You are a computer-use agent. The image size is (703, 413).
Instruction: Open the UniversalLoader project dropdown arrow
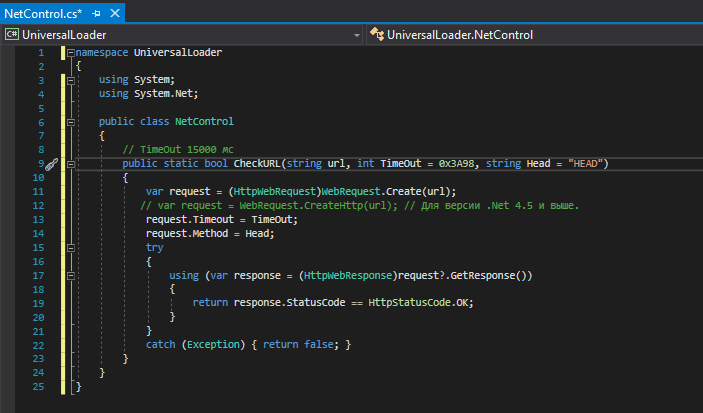coord(356,34)
